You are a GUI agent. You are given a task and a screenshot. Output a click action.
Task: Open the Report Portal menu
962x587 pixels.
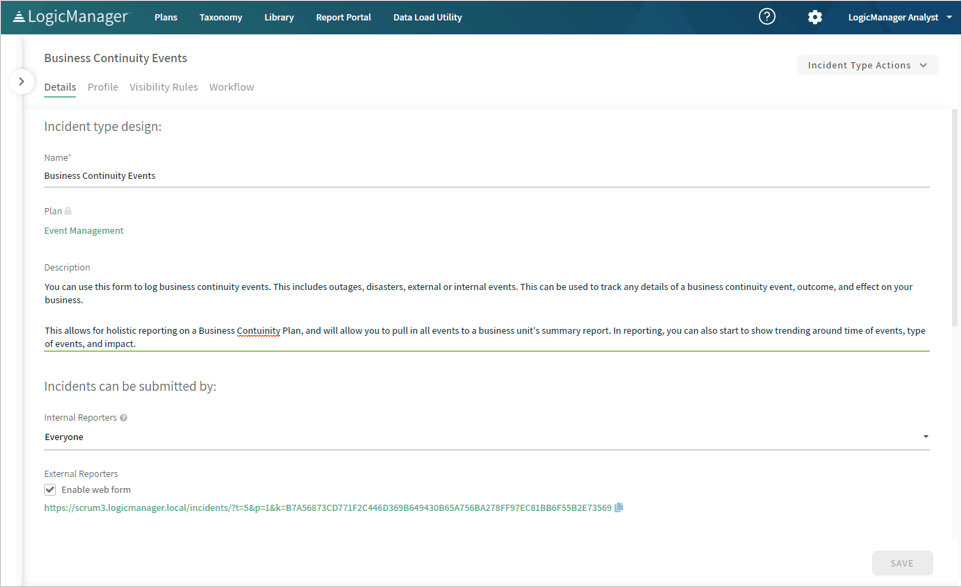[344, 17]
